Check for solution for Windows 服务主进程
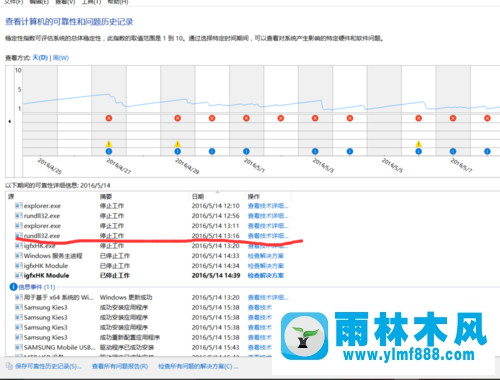This screenshot has width=500, height=380. [266, 256]
